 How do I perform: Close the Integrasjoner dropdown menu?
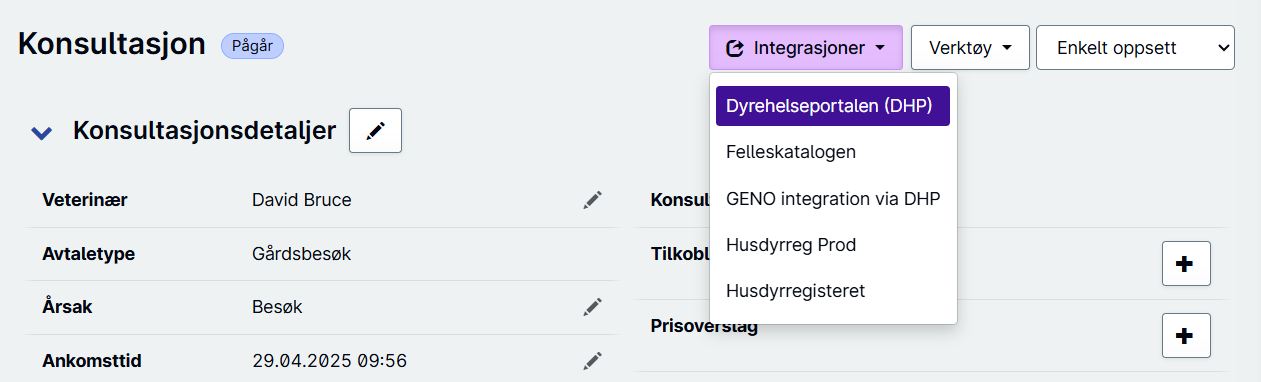806,47
